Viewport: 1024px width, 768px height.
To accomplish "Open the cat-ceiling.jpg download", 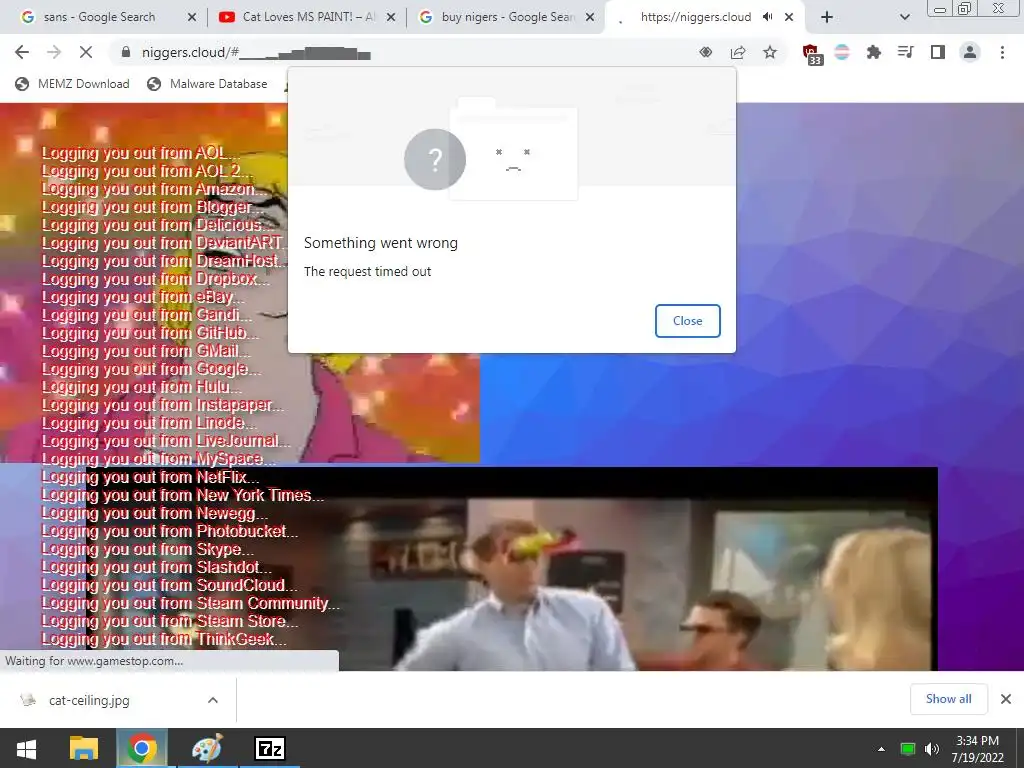I will click(x=89, y=700).
